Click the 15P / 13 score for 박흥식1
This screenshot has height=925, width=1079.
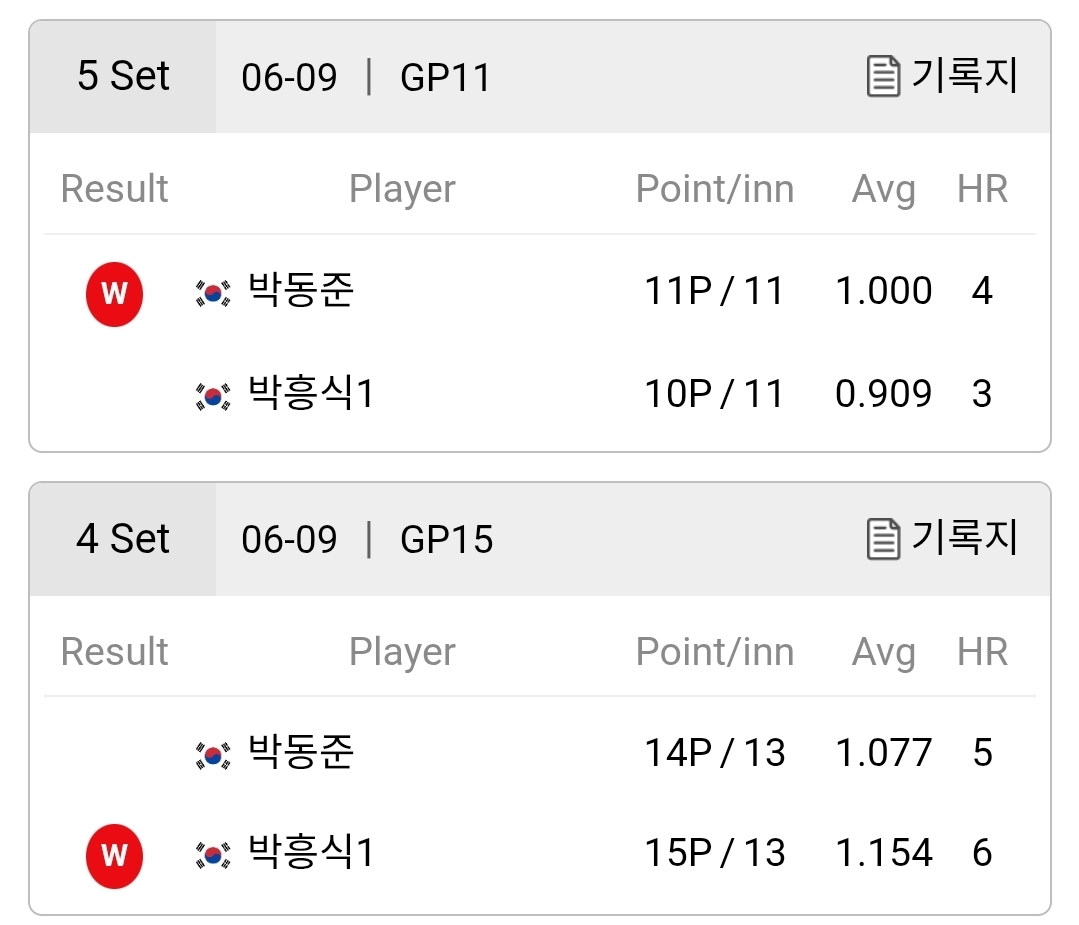(x=714, y=853)
